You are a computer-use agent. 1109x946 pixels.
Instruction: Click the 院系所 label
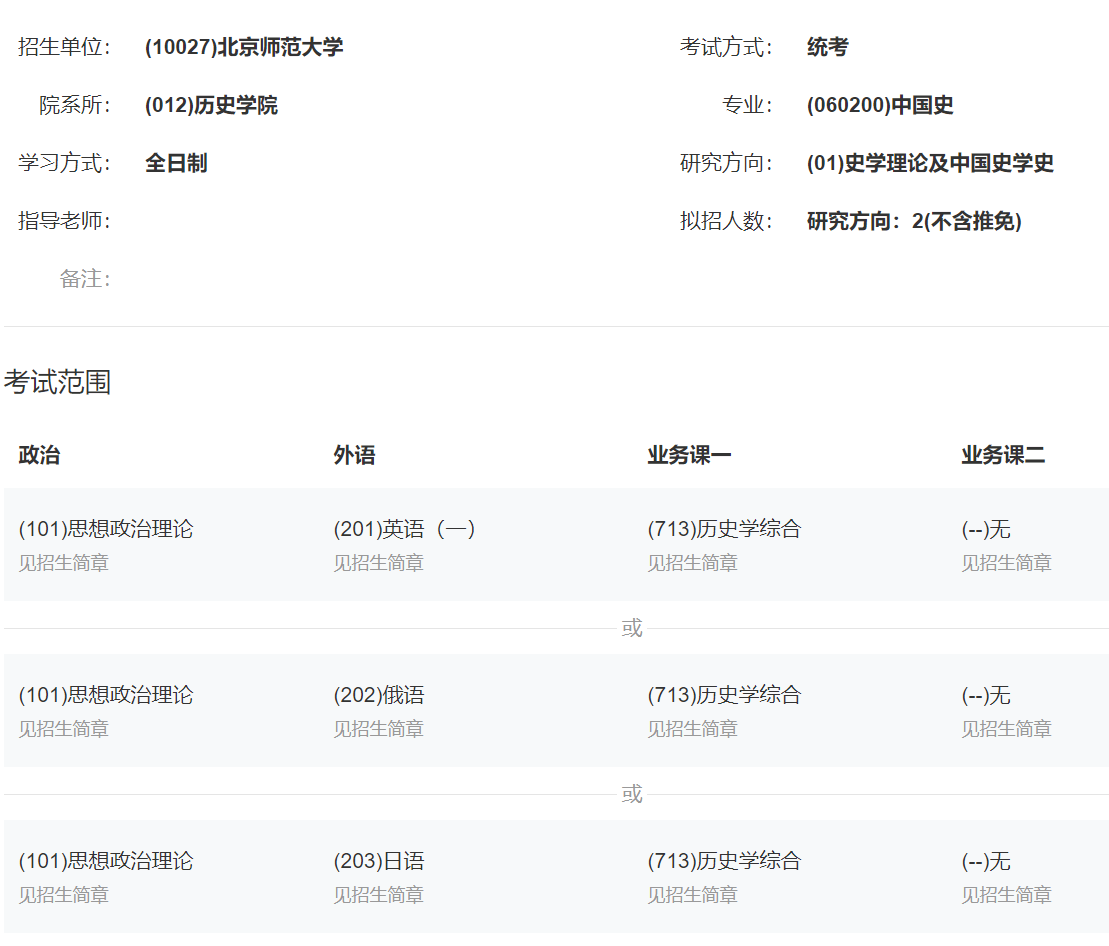[x=75, y=105]
